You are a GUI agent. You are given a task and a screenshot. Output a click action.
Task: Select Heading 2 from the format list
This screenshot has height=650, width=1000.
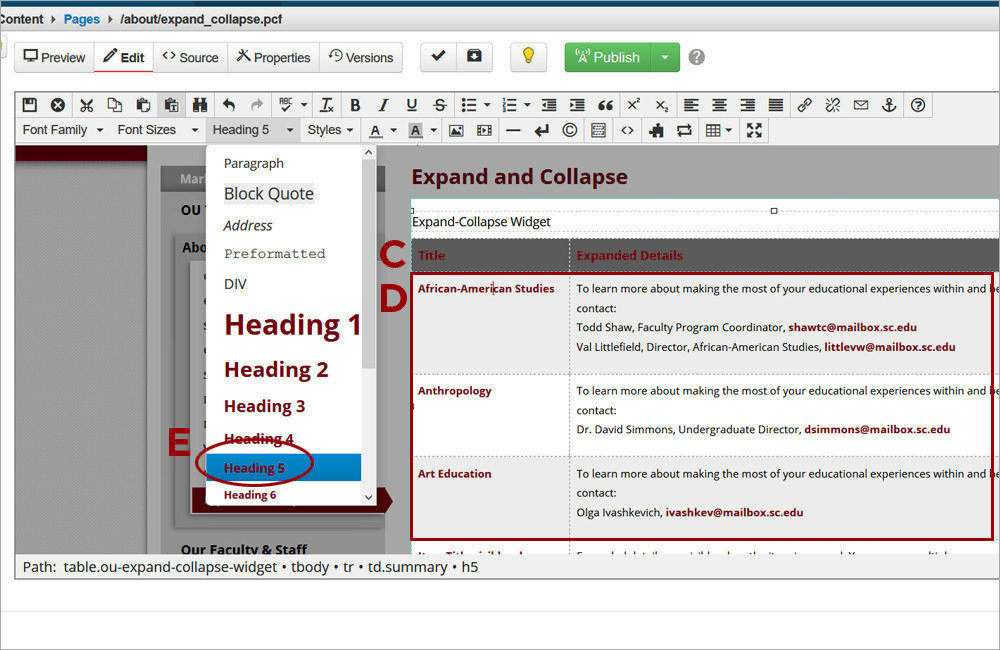pyautogui.click(x=276, y=370)
